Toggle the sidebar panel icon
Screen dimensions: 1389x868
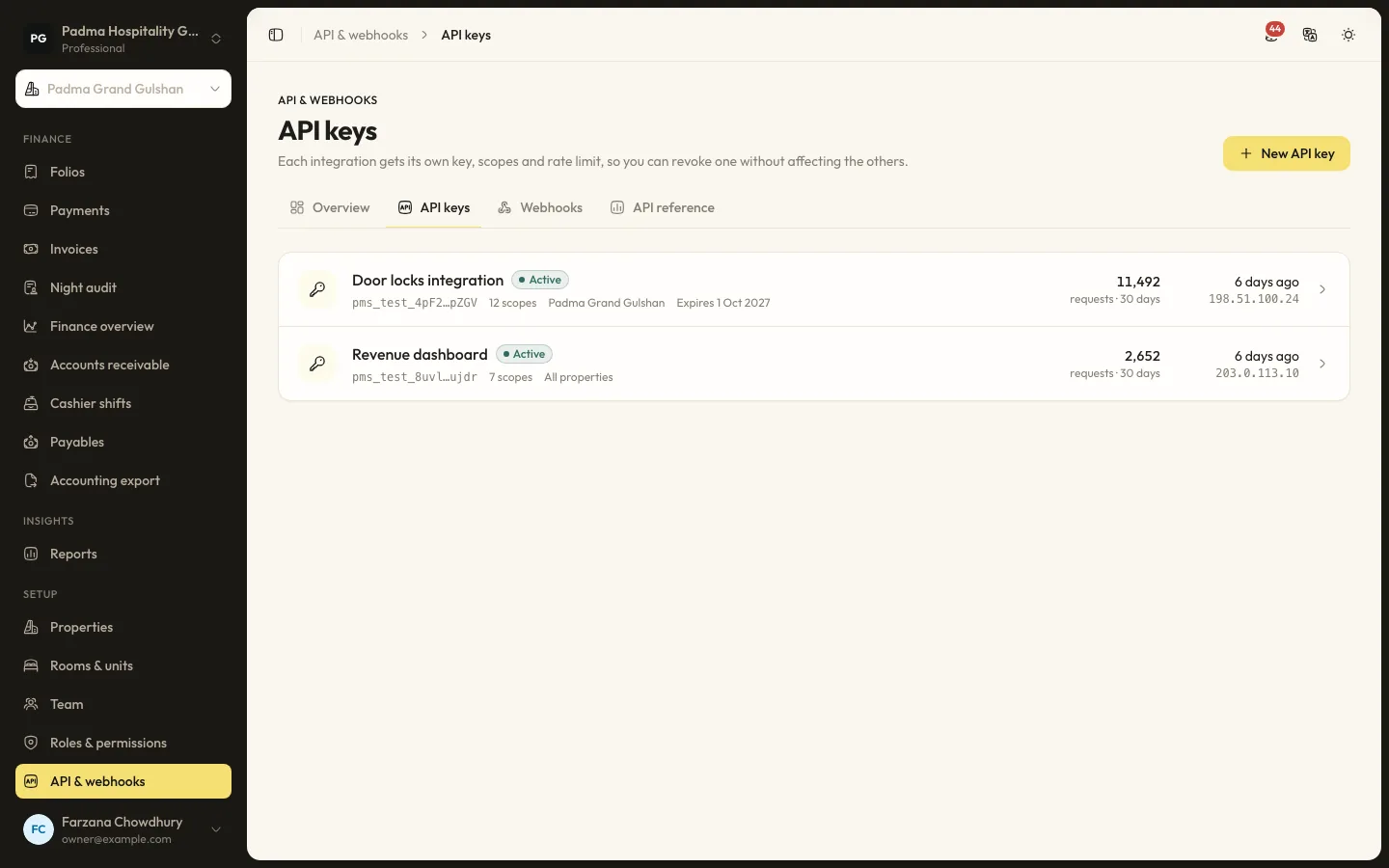276,35
